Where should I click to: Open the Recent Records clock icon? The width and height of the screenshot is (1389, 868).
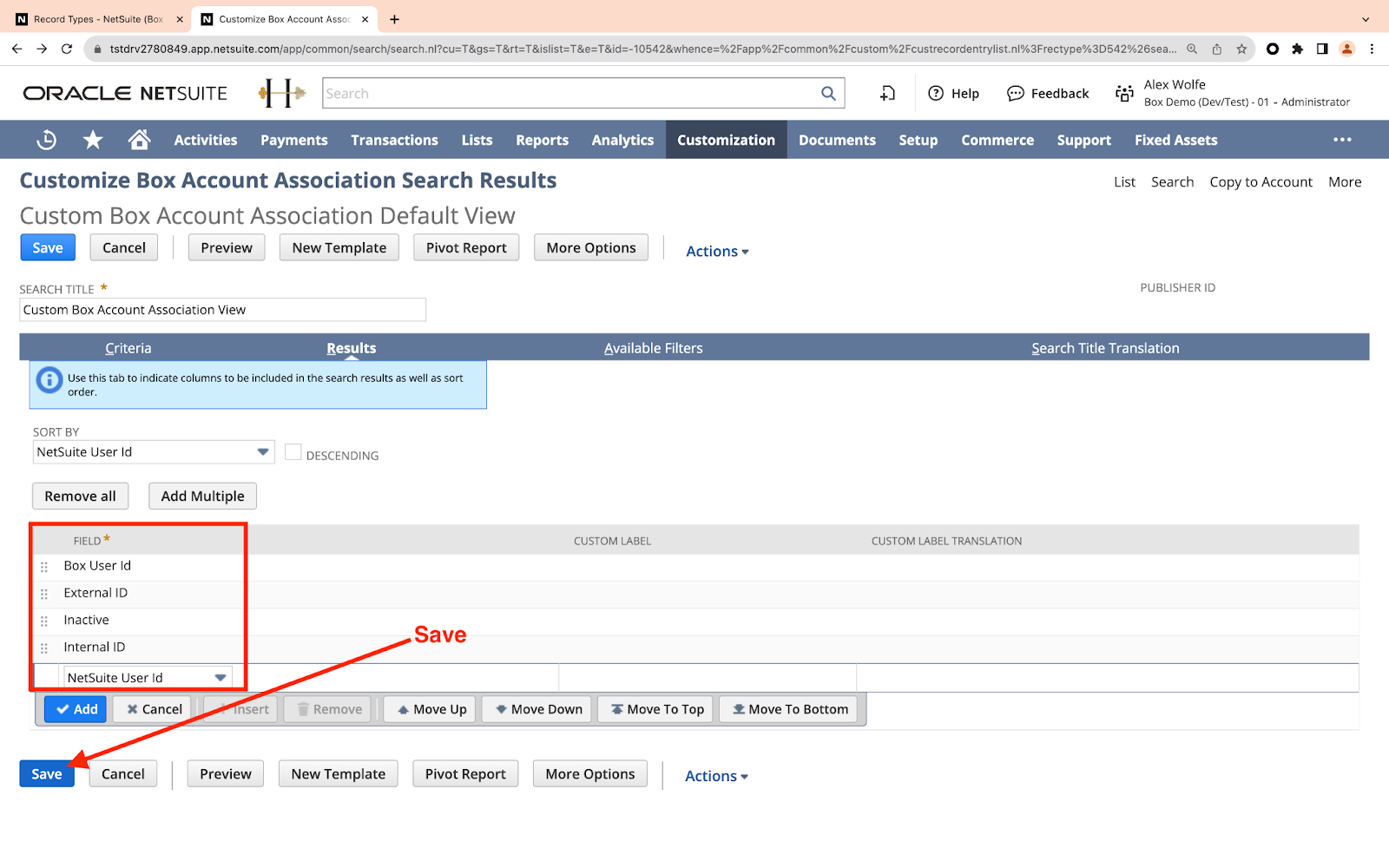point(47,140)
